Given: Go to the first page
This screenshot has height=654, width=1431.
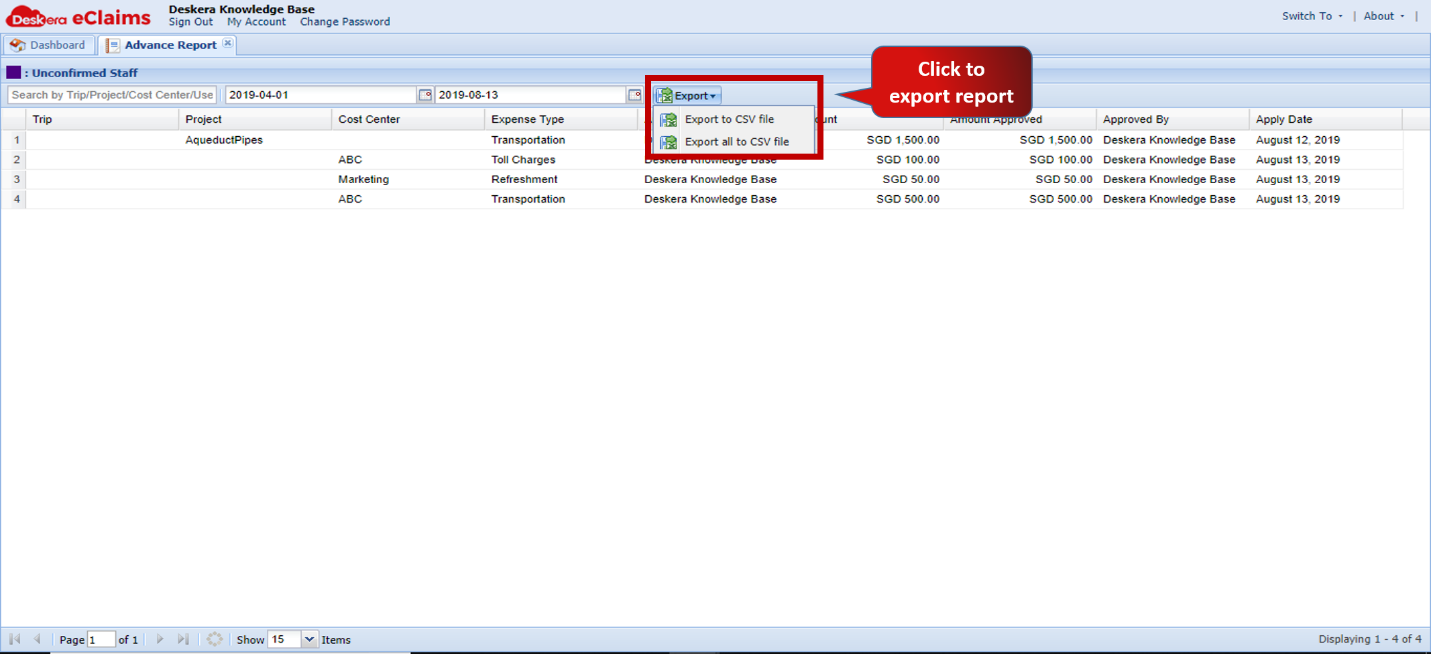Looking at the screenshot, I should pyautogui.click(x=15, y=639).
